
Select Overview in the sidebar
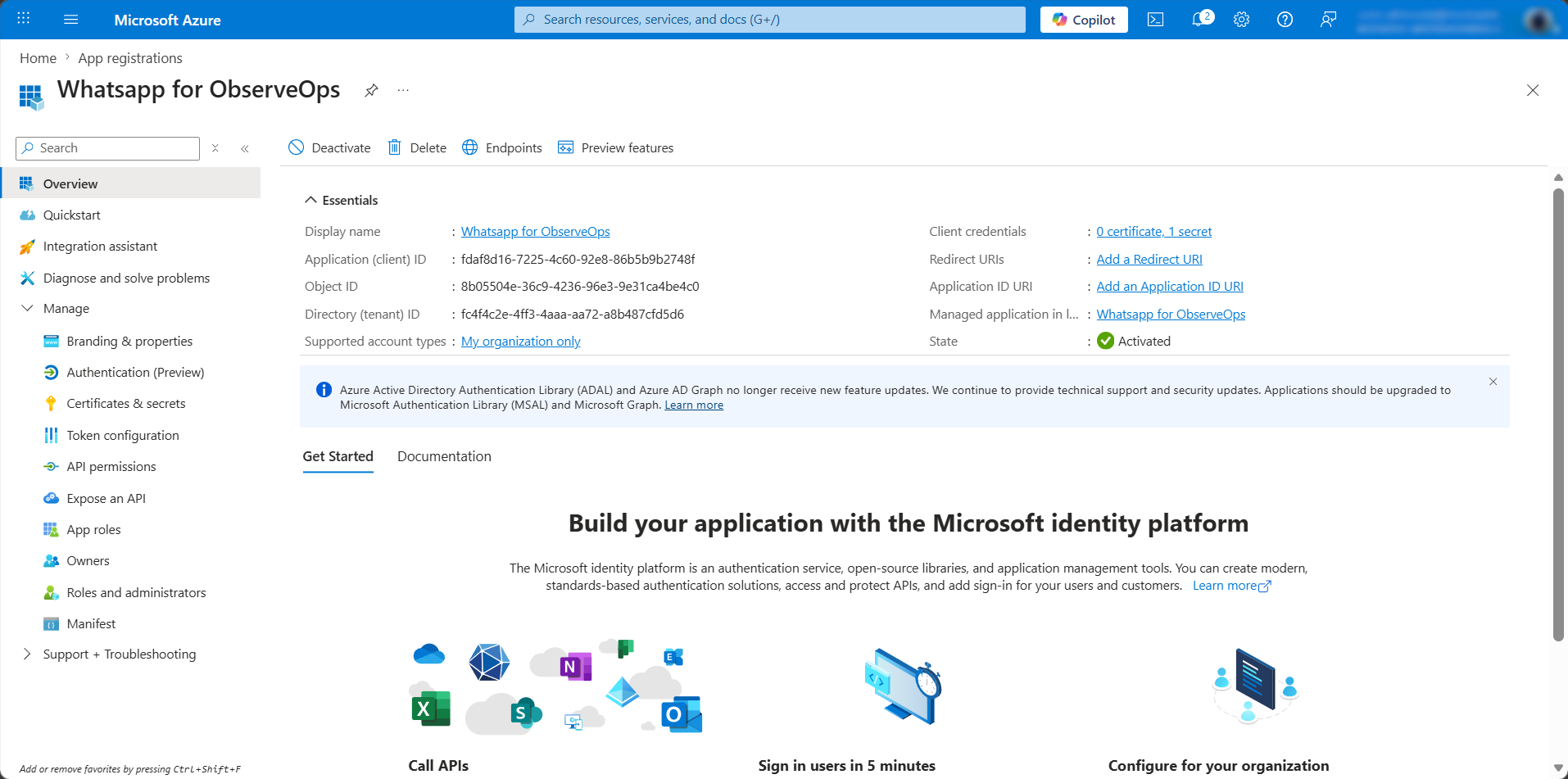pyautogui.click(x=131, y=183)
